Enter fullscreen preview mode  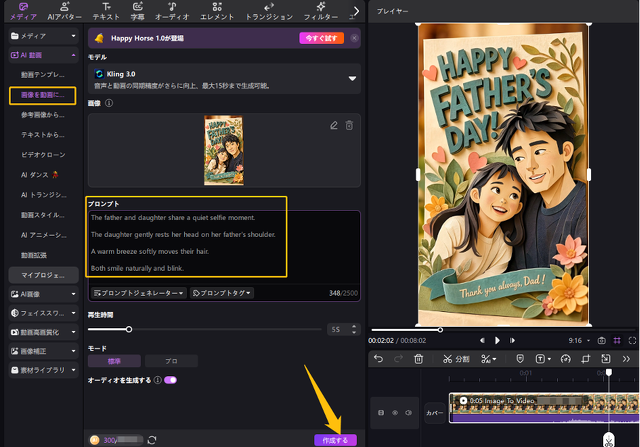pyautogui.click(x=632, y=340)
